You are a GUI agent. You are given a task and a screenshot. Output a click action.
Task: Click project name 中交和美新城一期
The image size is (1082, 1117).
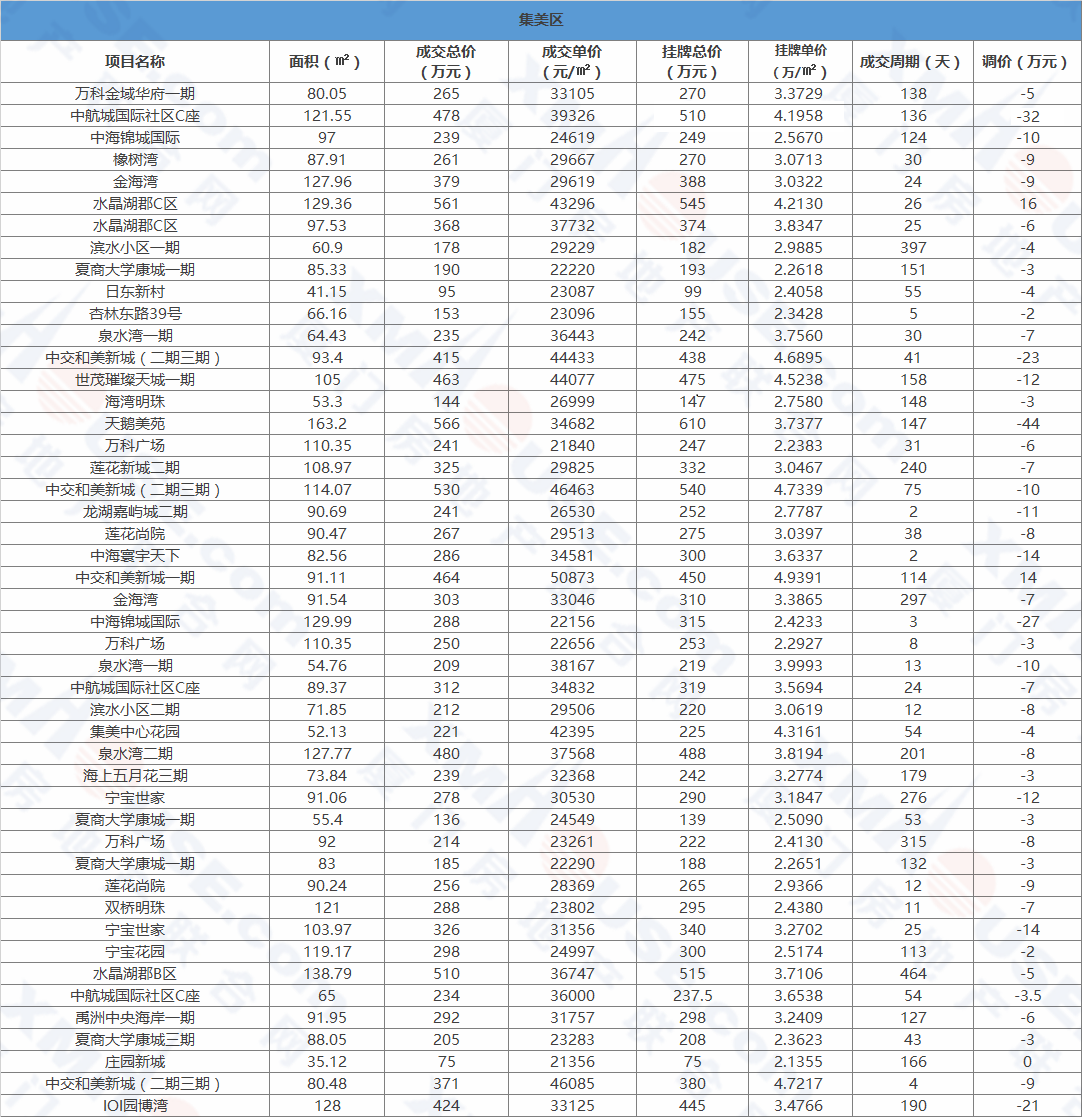pyautogui.click(x=135, y=578)
